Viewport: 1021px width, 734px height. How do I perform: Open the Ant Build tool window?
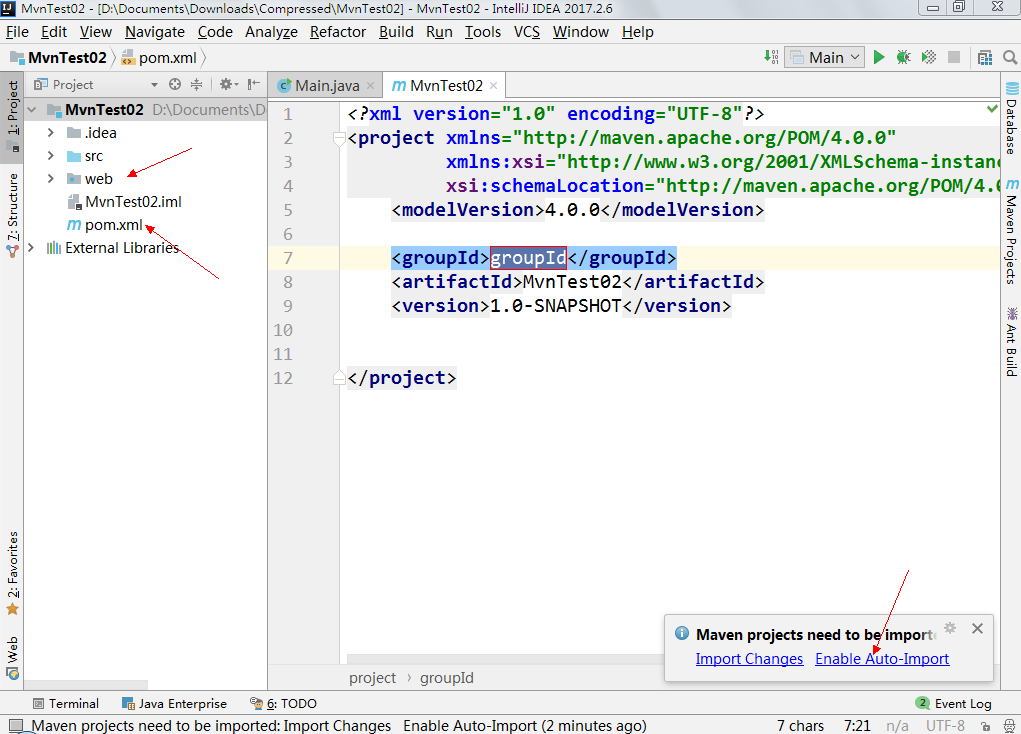[1011, 342]
